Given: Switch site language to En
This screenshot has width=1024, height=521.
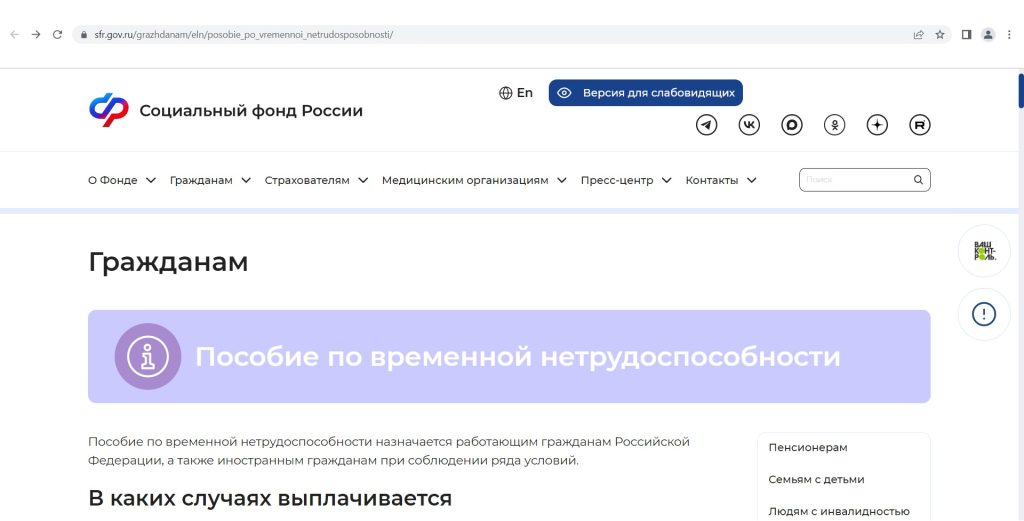Looking at the screenshot, I should tap(516, 93).
